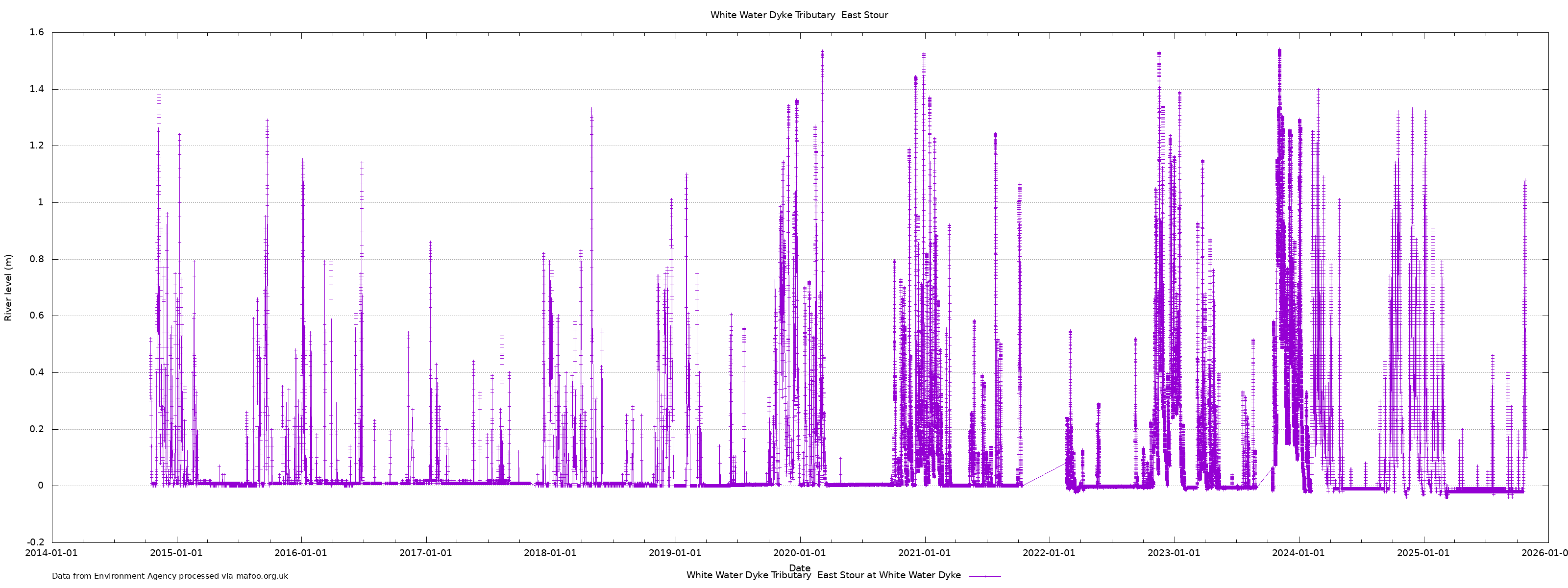
Task: Click the 2017-01-01 date tick label
Action: [x=425, y=553]
